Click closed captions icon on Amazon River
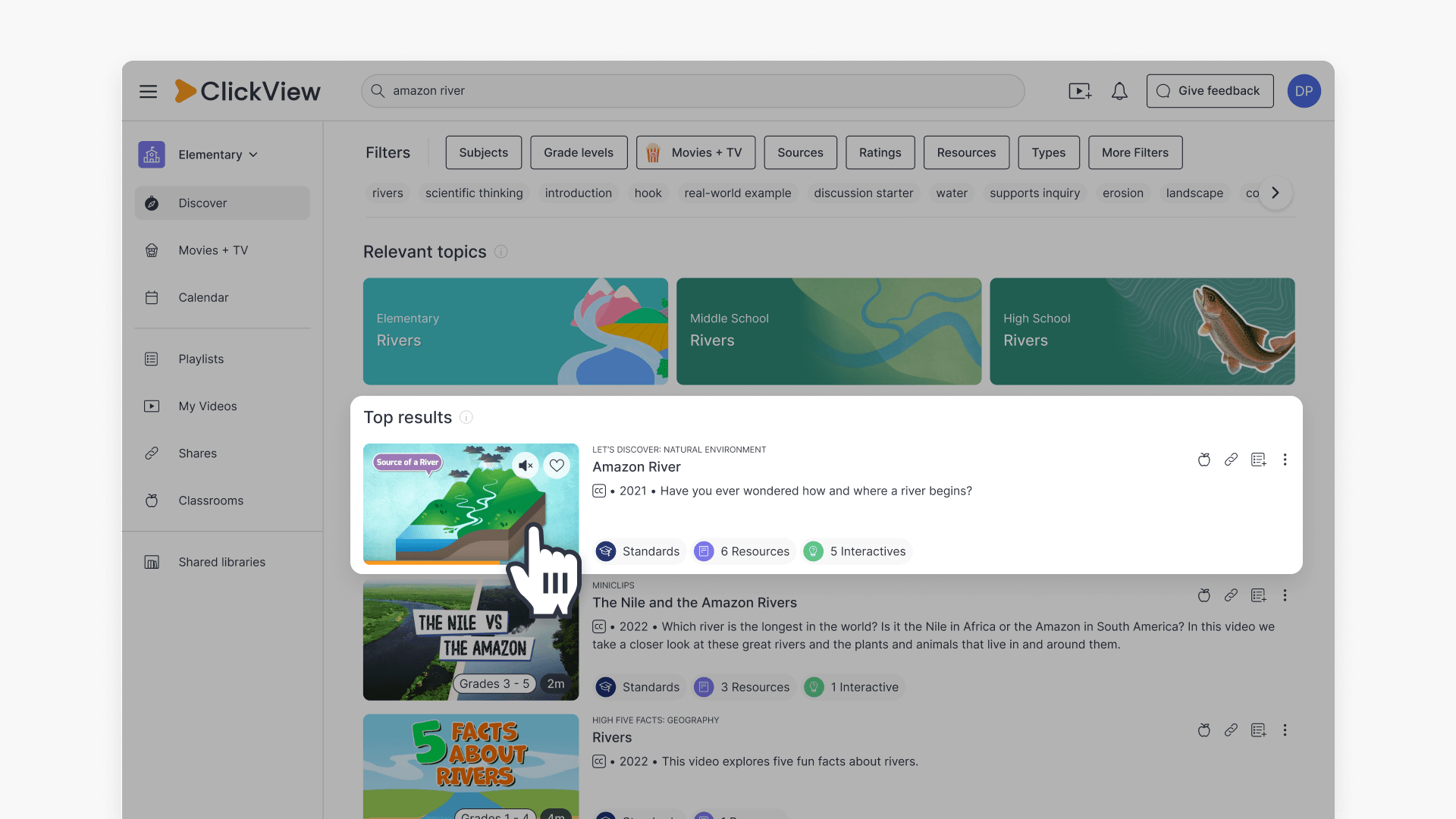 coord(599,491)
